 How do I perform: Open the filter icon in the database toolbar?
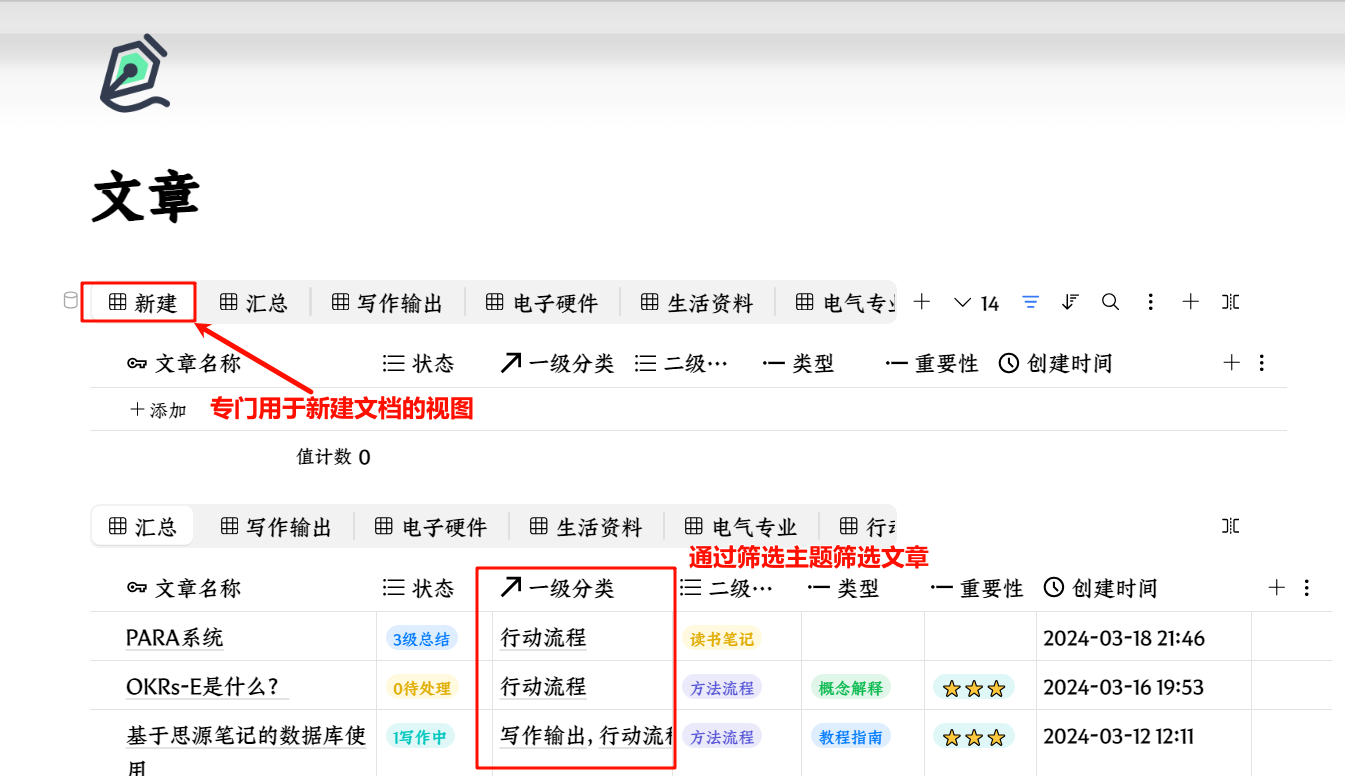1031,302
